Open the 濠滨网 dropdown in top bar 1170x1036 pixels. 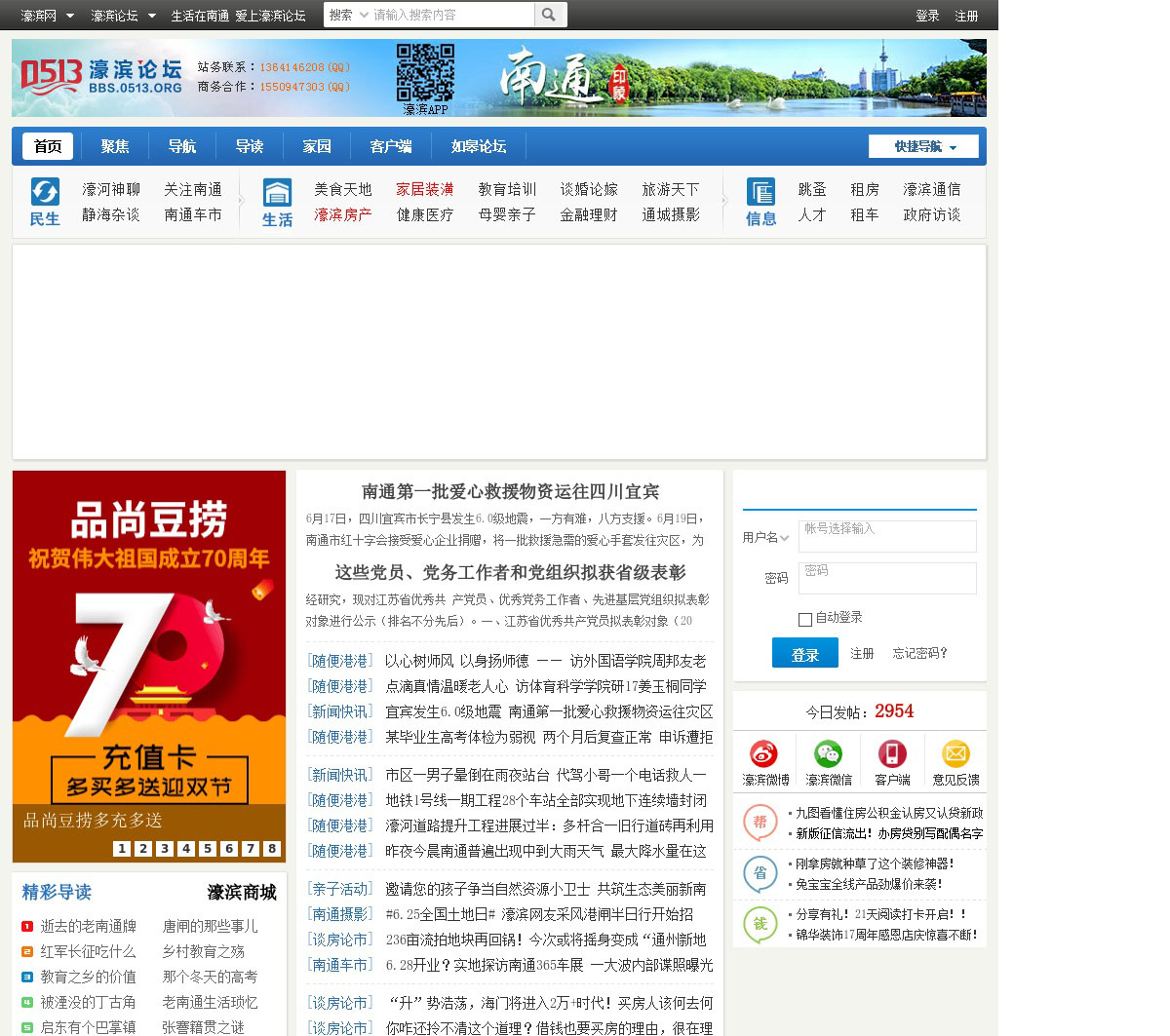tap(47, 16)
